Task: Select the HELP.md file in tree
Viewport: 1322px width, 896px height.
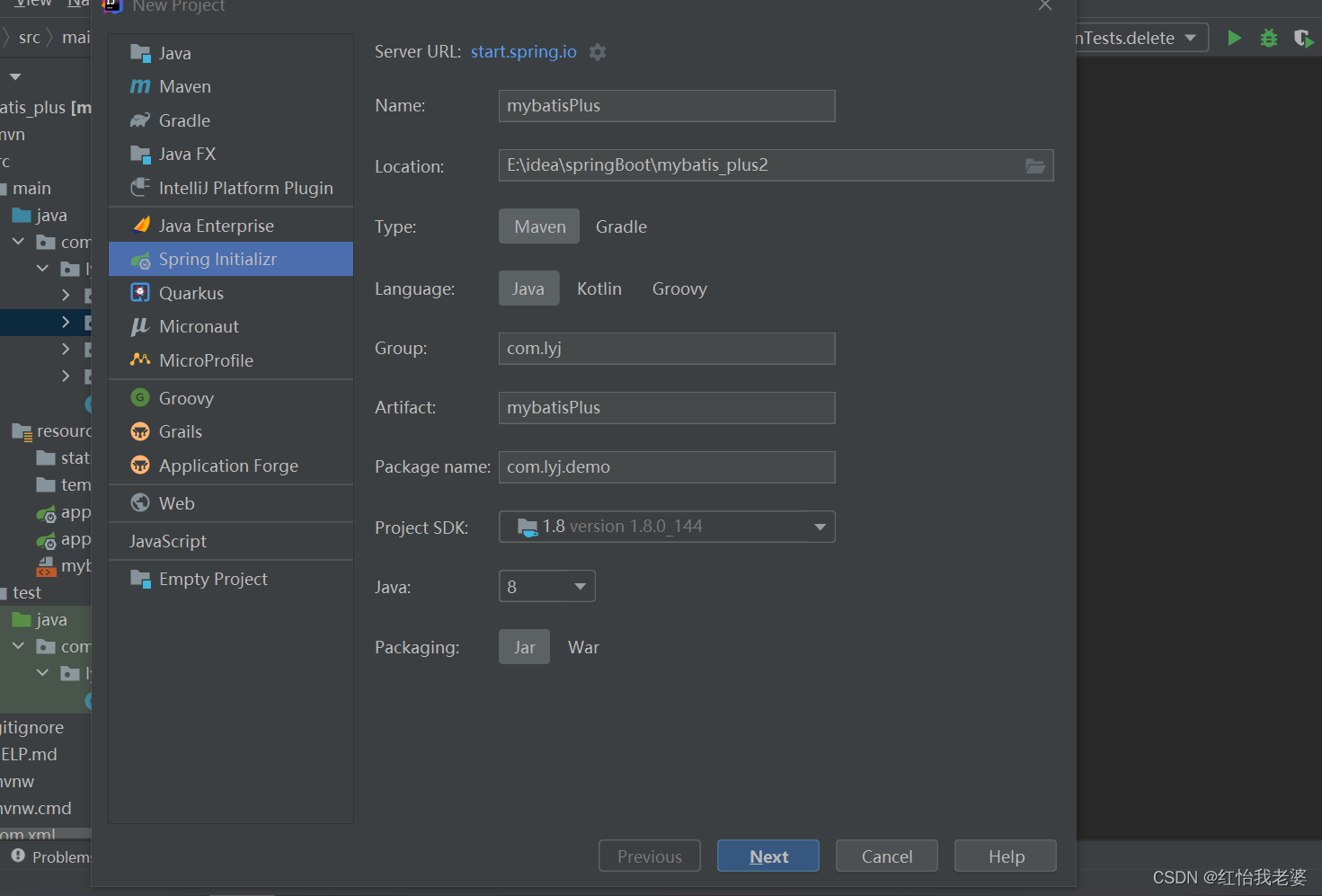Action: pyautogui.click(x=29, y=754)
